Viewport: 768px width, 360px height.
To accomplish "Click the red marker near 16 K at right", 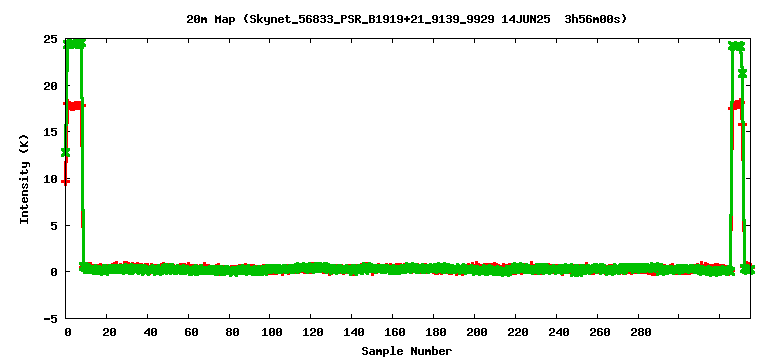I will [743, 124].
